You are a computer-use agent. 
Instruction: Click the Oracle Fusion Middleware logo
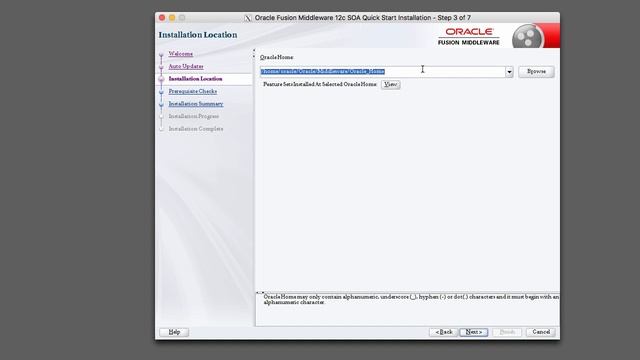(x=469, y=36)
